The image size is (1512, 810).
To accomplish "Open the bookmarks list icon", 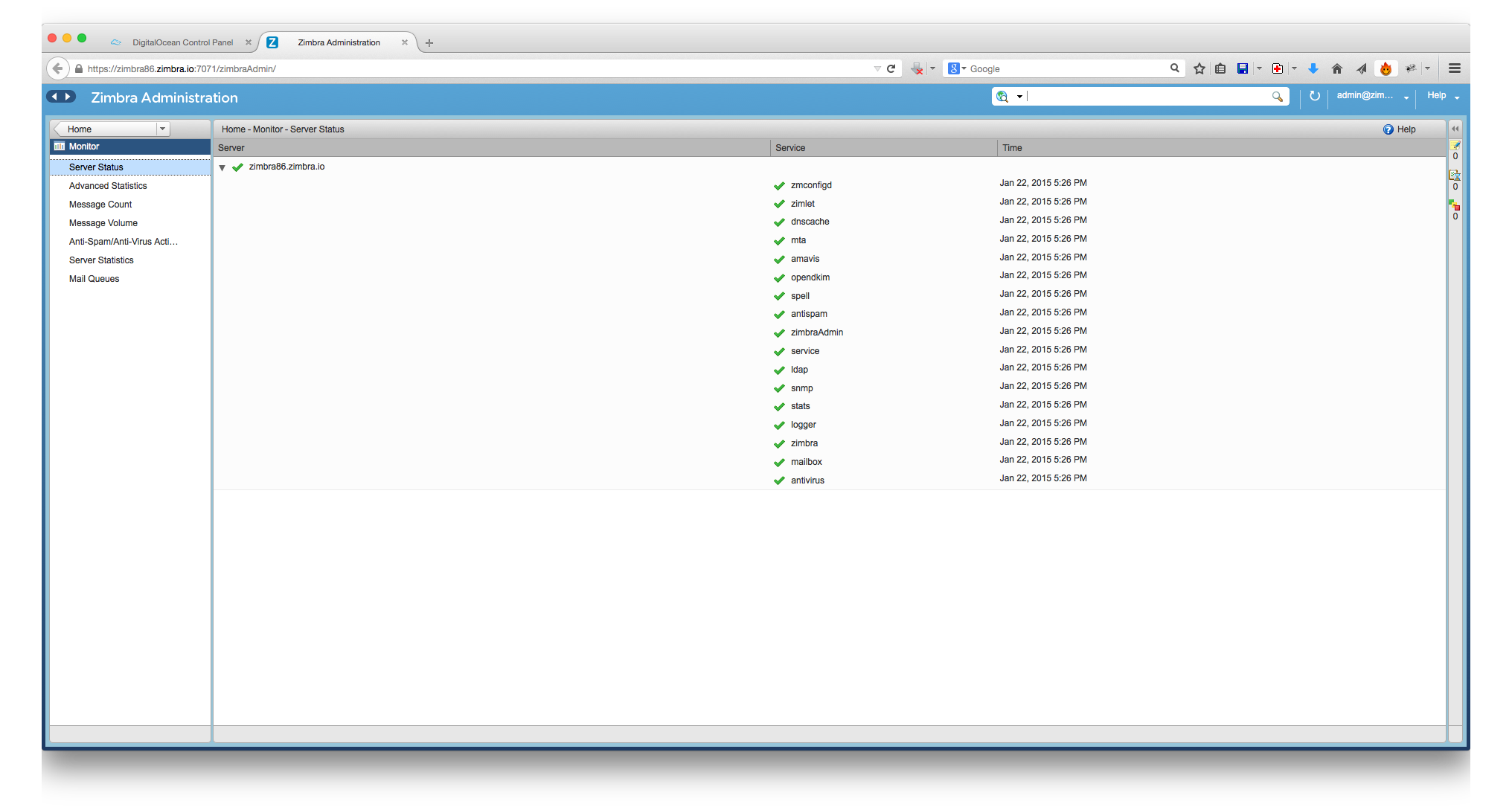I will [1220, 68].
